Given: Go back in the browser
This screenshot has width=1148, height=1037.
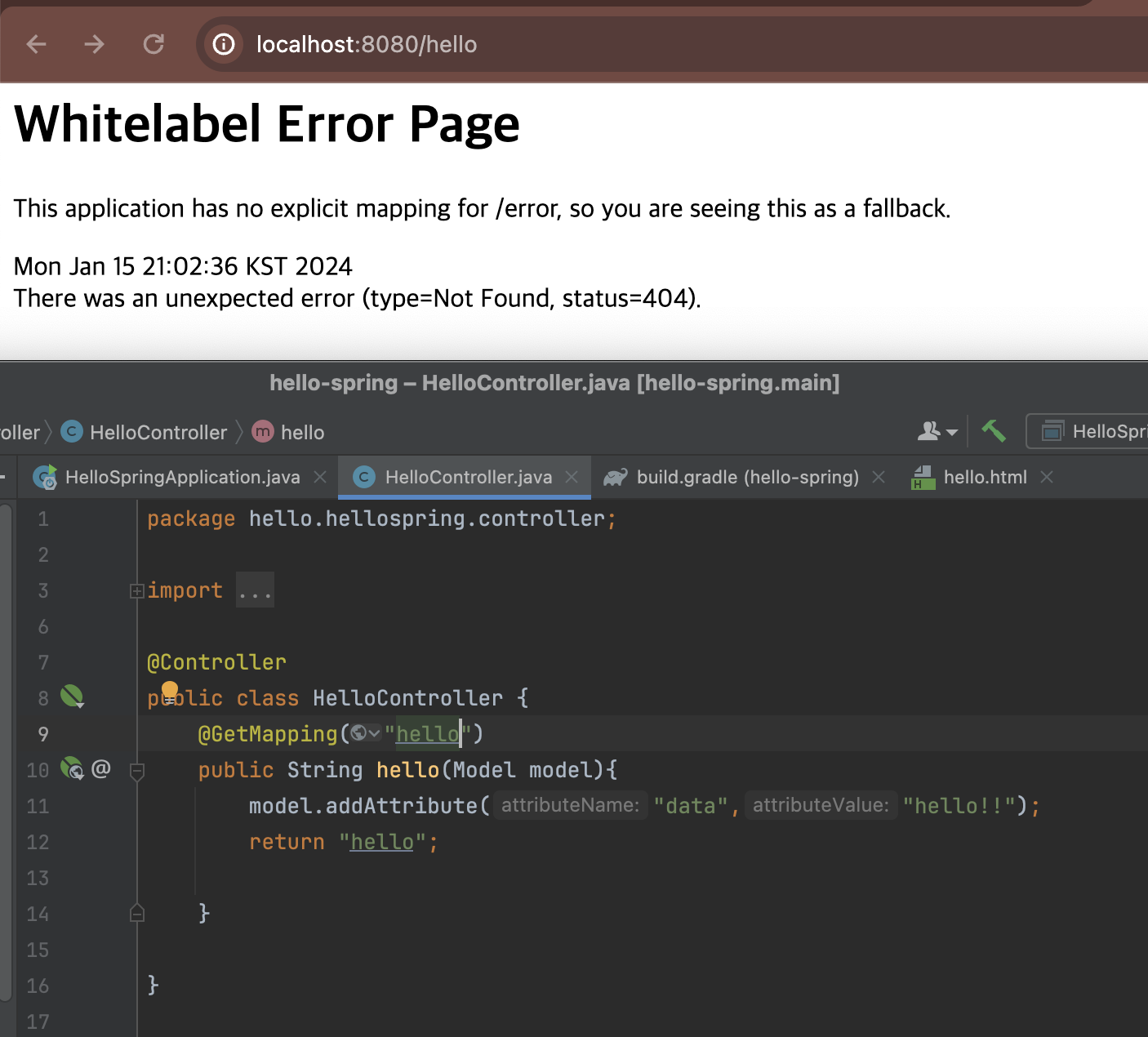Looking at the screenshot, I should 37,44.
